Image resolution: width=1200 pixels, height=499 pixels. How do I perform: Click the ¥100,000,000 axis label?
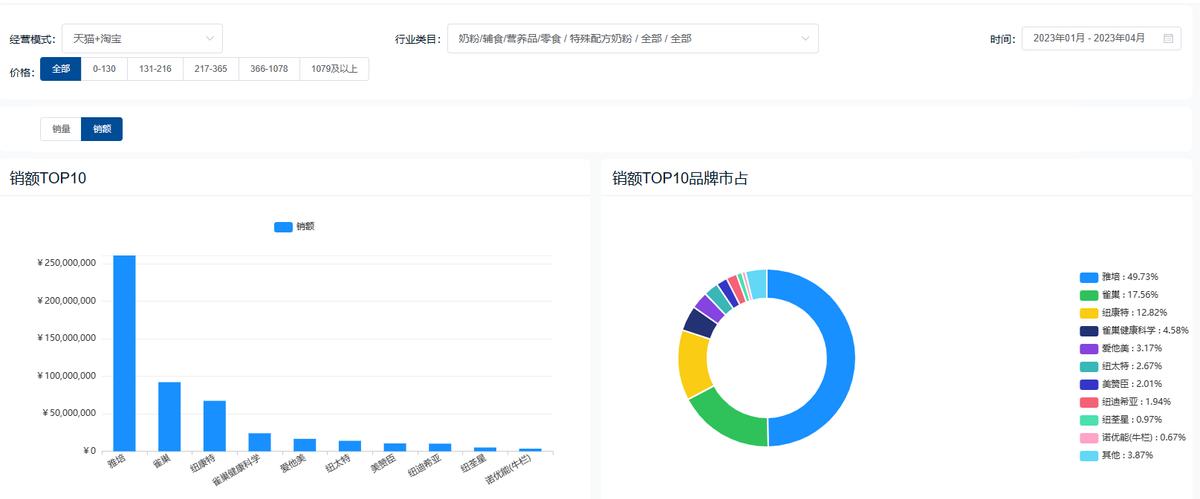point(66,376)
